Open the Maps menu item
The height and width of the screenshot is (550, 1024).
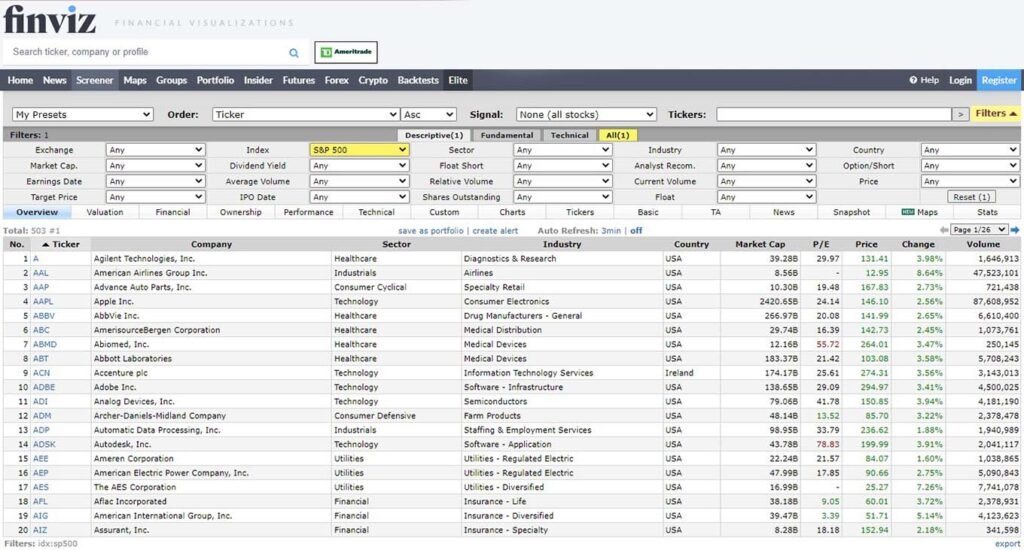(x=135, y=80)
